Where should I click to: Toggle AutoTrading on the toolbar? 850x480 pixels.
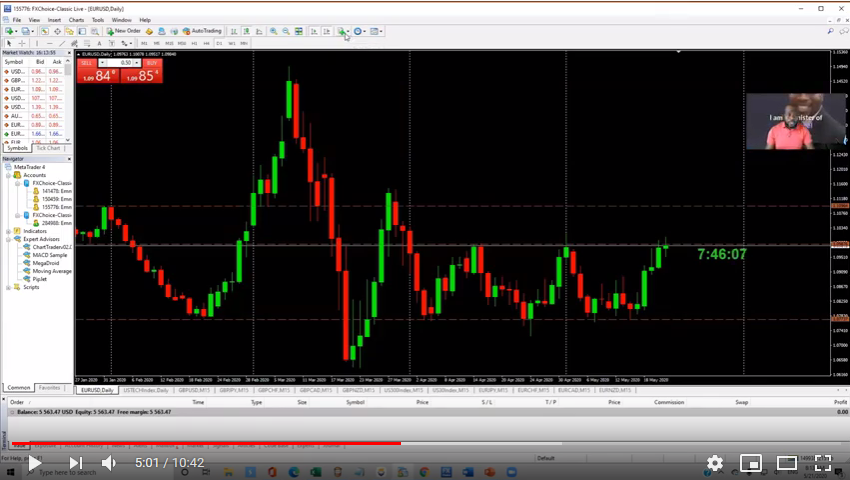point(202,31)
